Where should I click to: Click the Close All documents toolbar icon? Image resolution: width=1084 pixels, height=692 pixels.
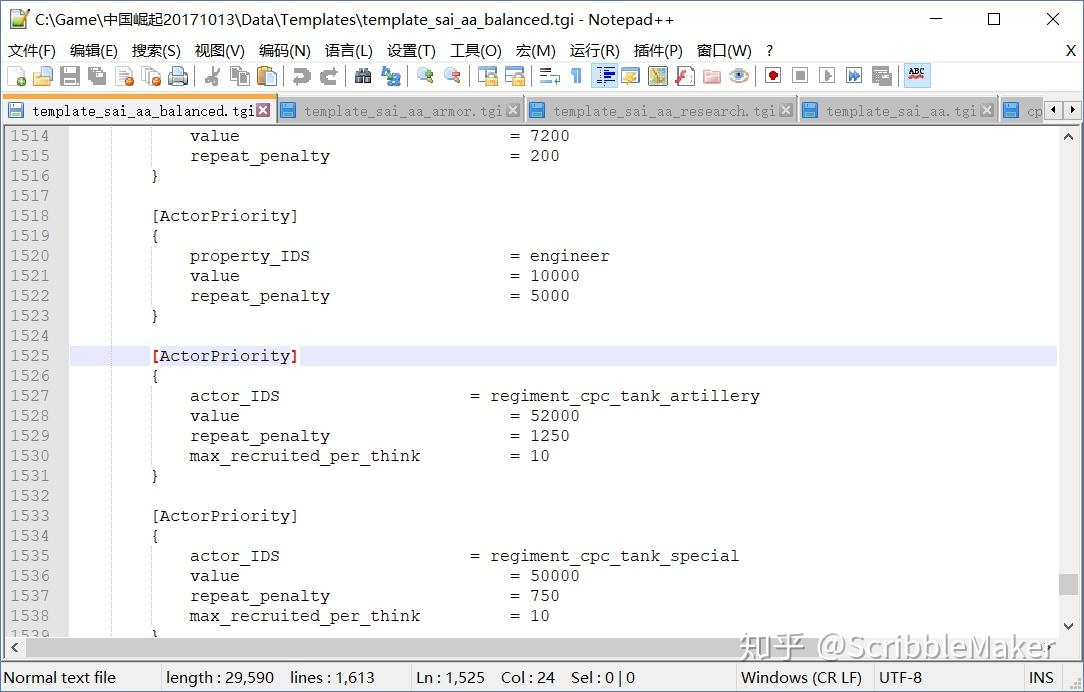point(151,76)
